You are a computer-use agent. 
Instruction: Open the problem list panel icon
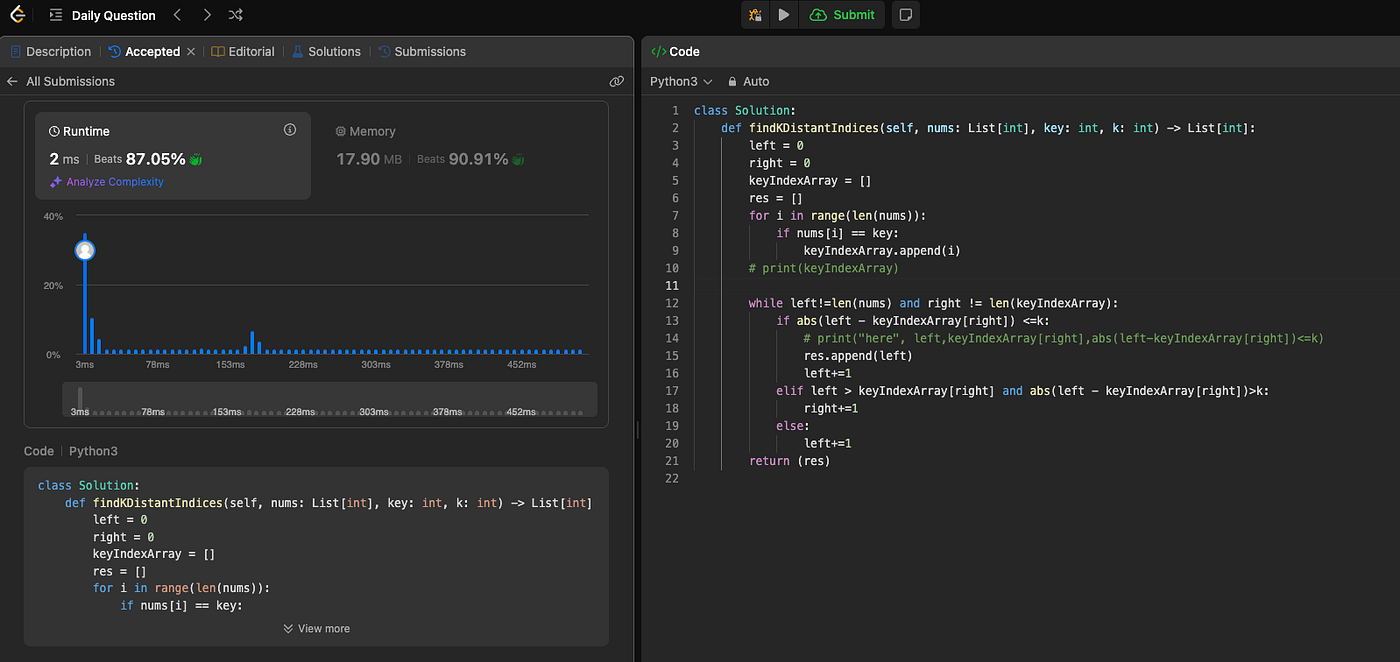[x=55, y=15]
